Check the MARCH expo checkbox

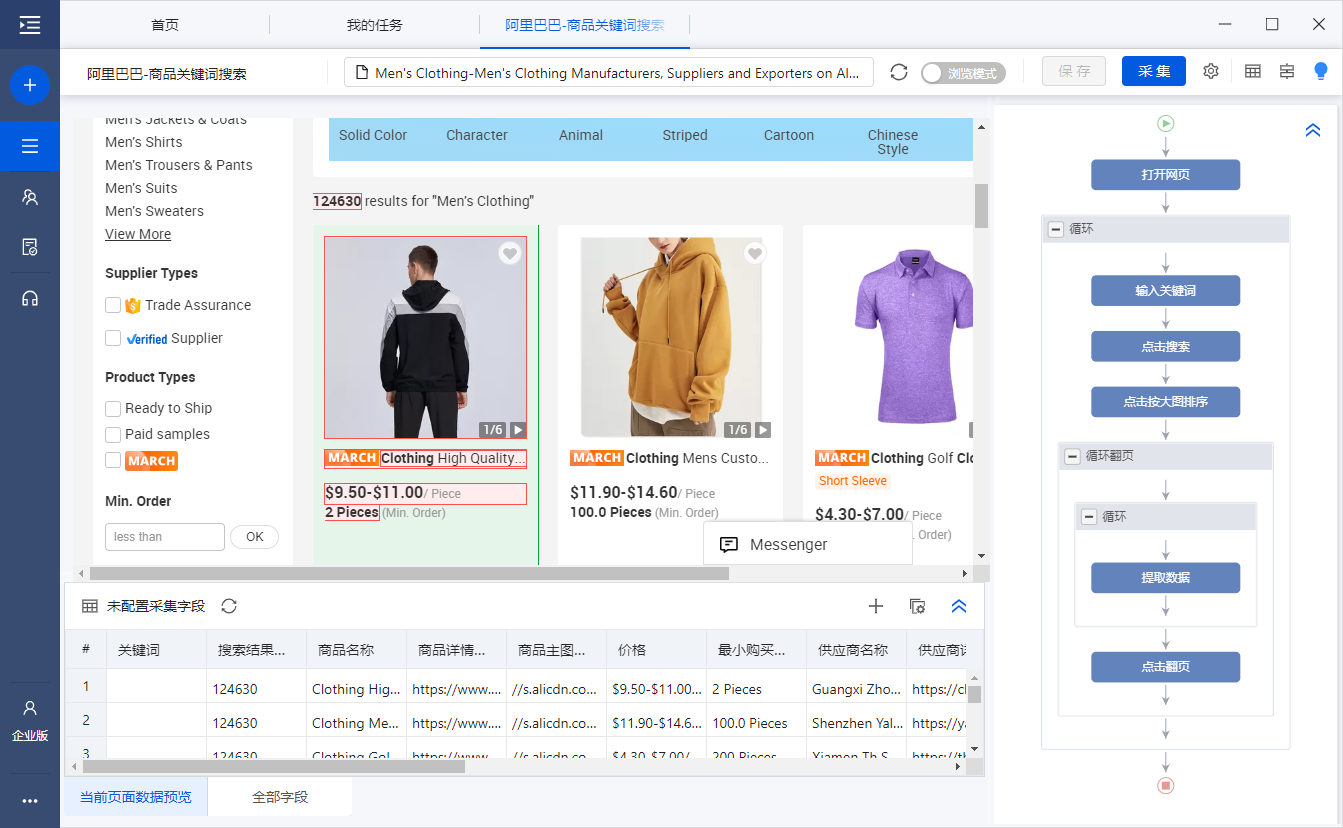click(113, 460)
